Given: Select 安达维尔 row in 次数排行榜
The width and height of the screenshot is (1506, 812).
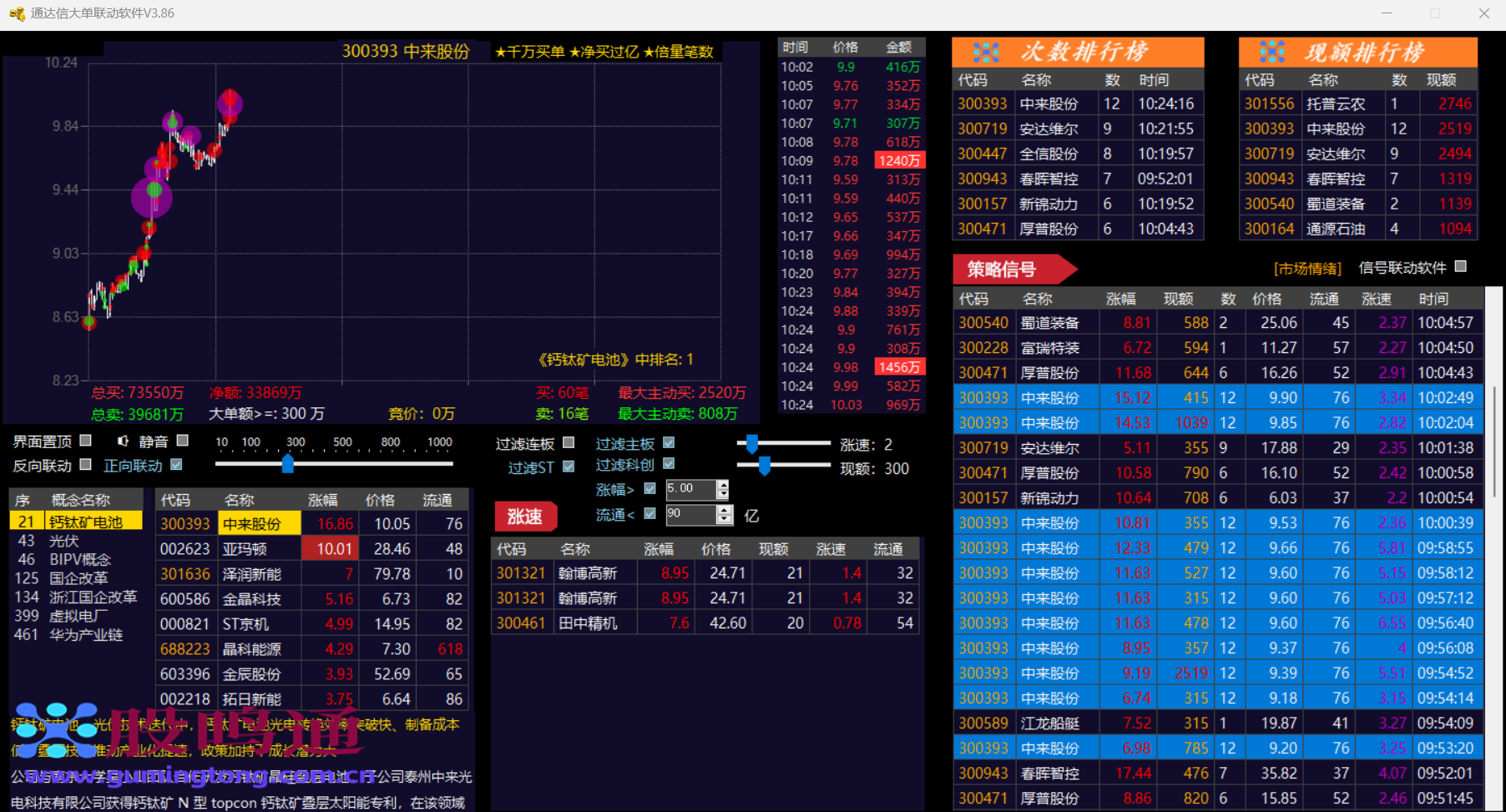Looking at the screenshot, I should pos(1049,129).
